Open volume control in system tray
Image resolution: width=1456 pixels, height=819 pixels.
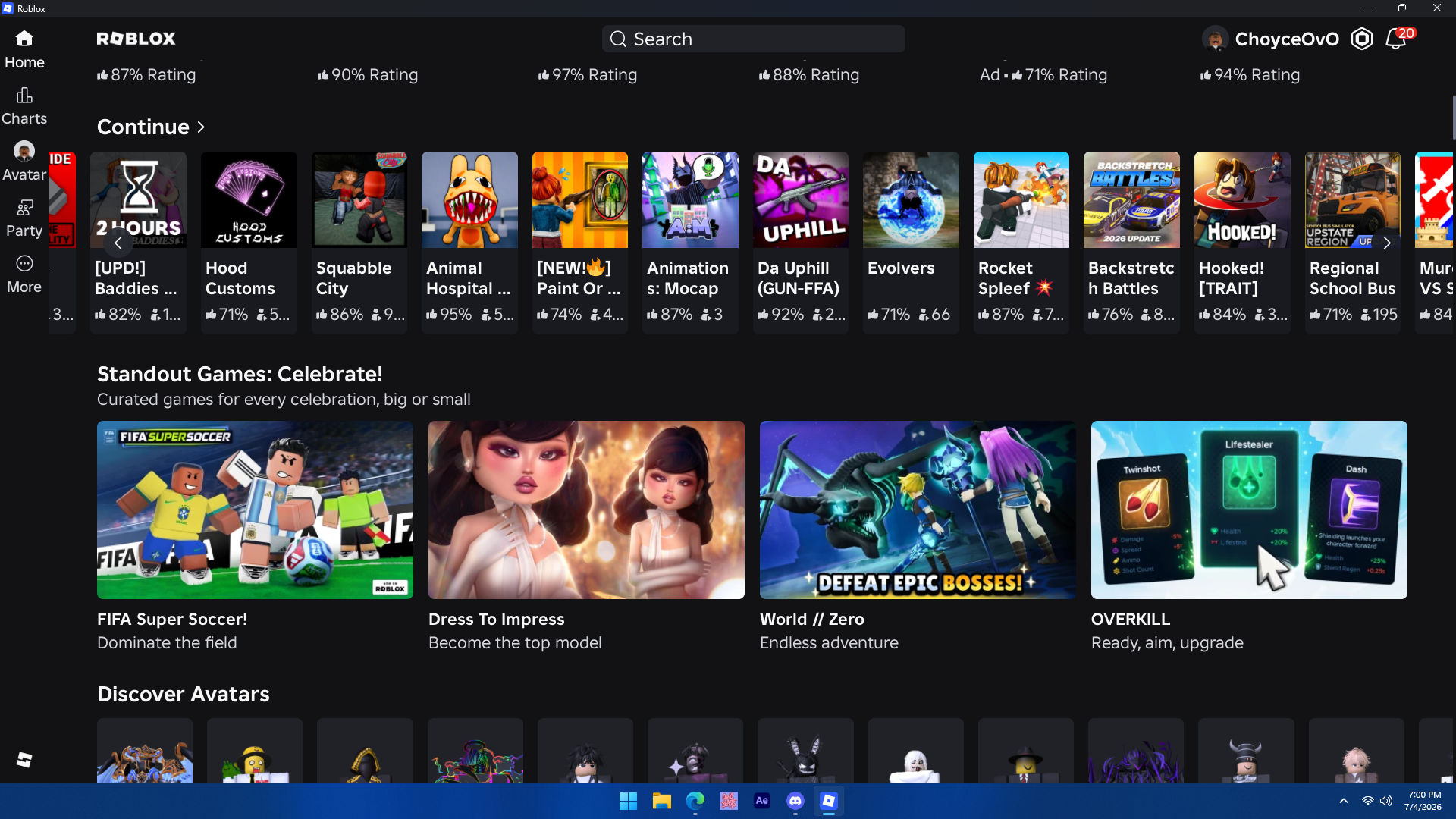pos(1386,801)
